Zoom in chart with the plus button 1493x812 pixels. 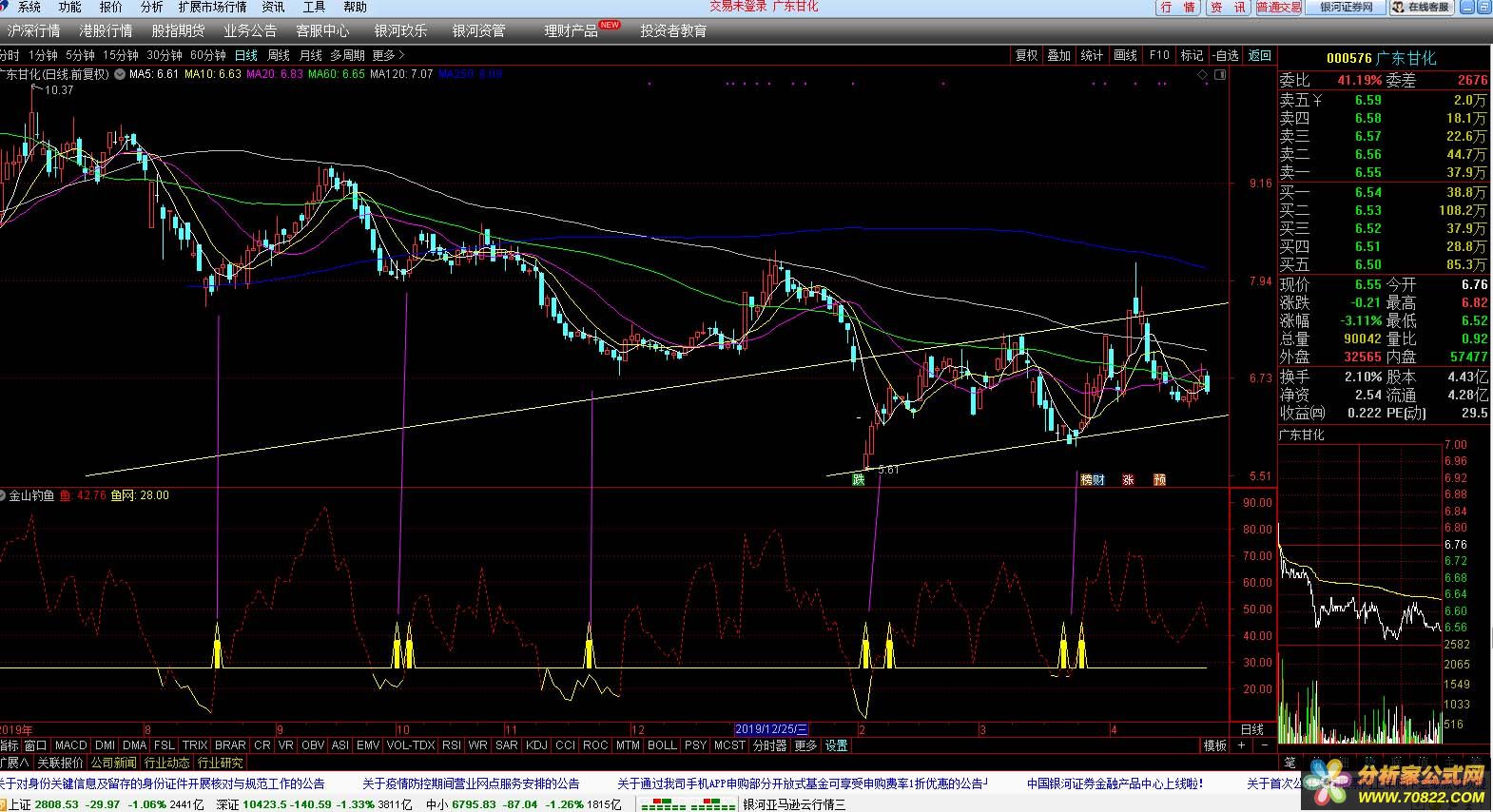1242,745
